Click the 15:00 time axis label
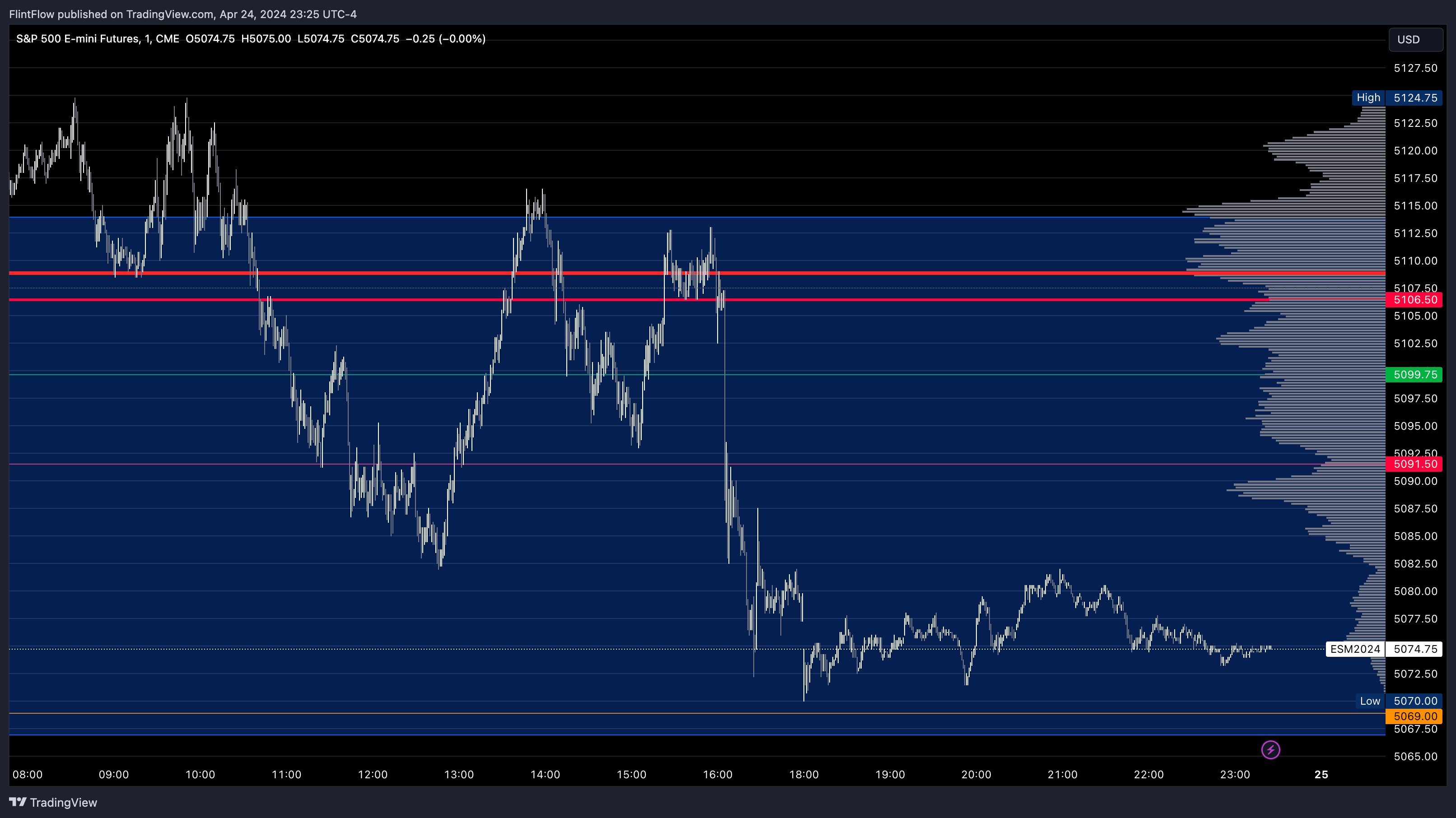Screen dimensions: 1456x818 click(631, 775)
